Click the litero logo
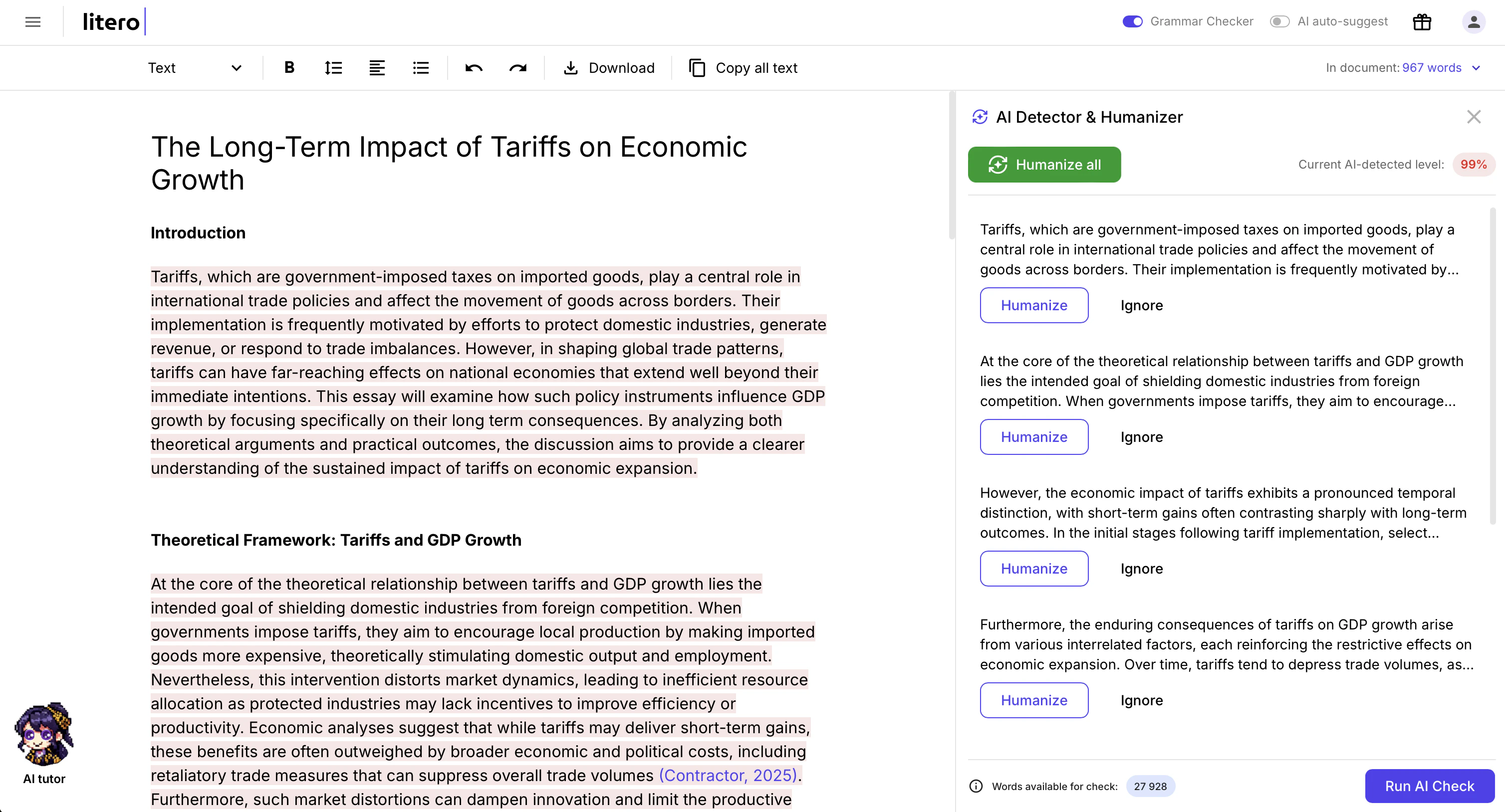Viewport: 1505px width, 812px height. coord(113,22)
